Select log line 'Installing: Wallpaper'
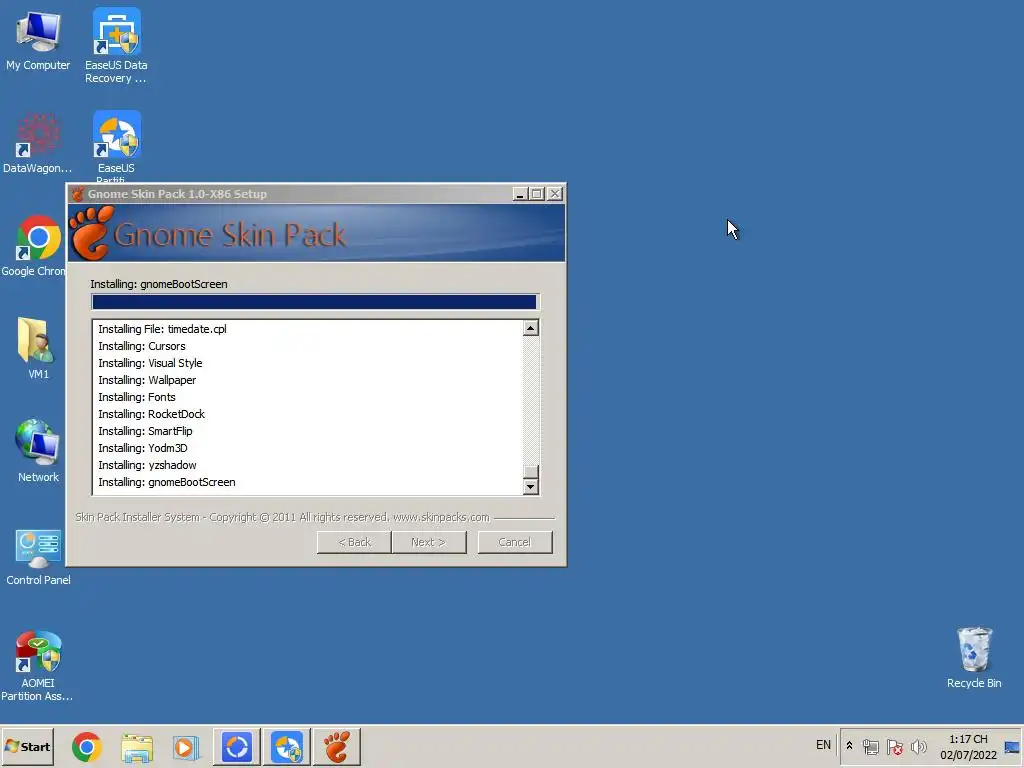 tap(147, 380)
